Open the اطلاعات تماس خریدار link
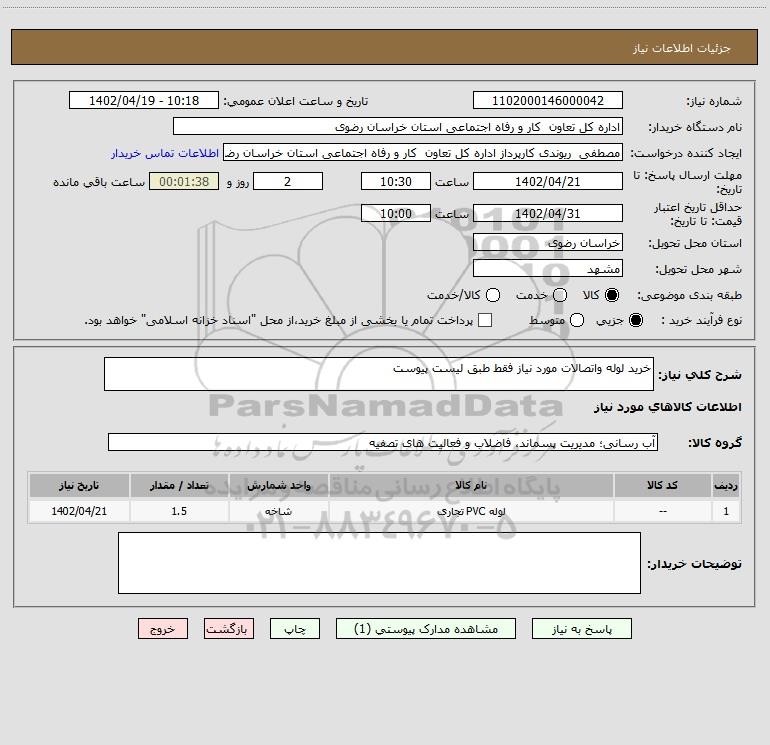This screenshot has height=745, width=770. click(x=165, y=153)
